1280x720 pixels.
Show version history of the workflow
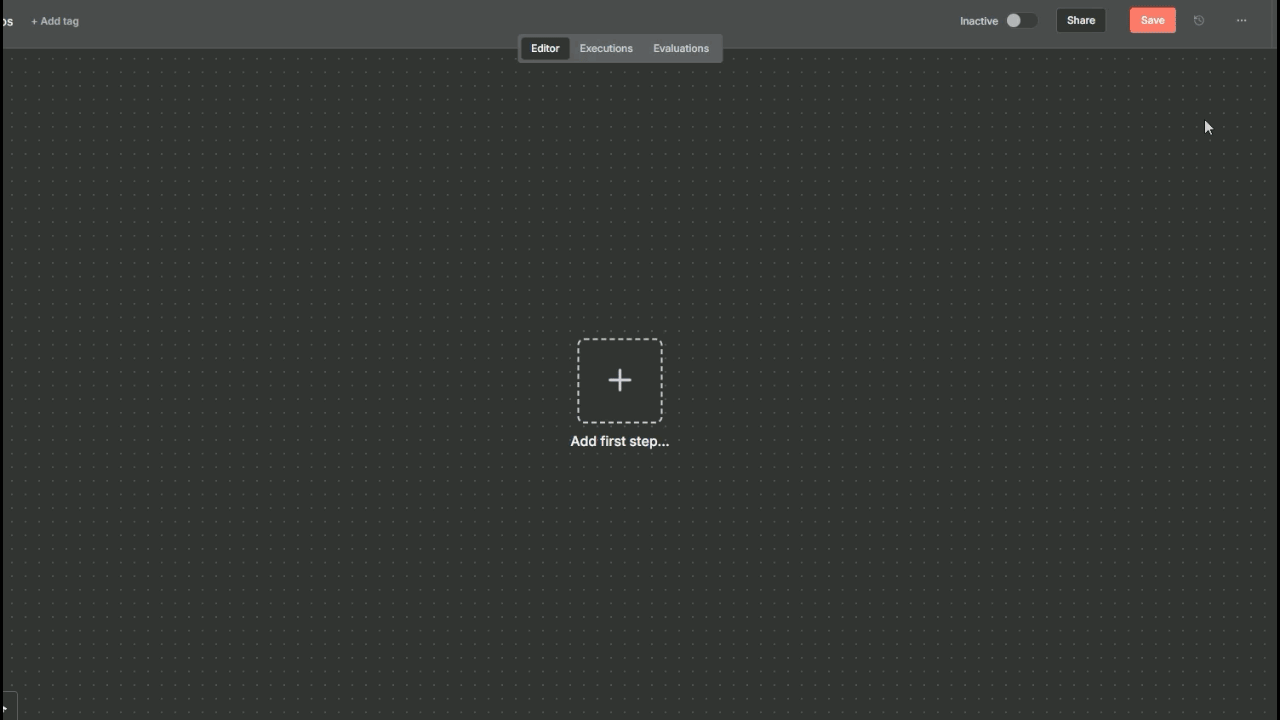coord(1199,21)
